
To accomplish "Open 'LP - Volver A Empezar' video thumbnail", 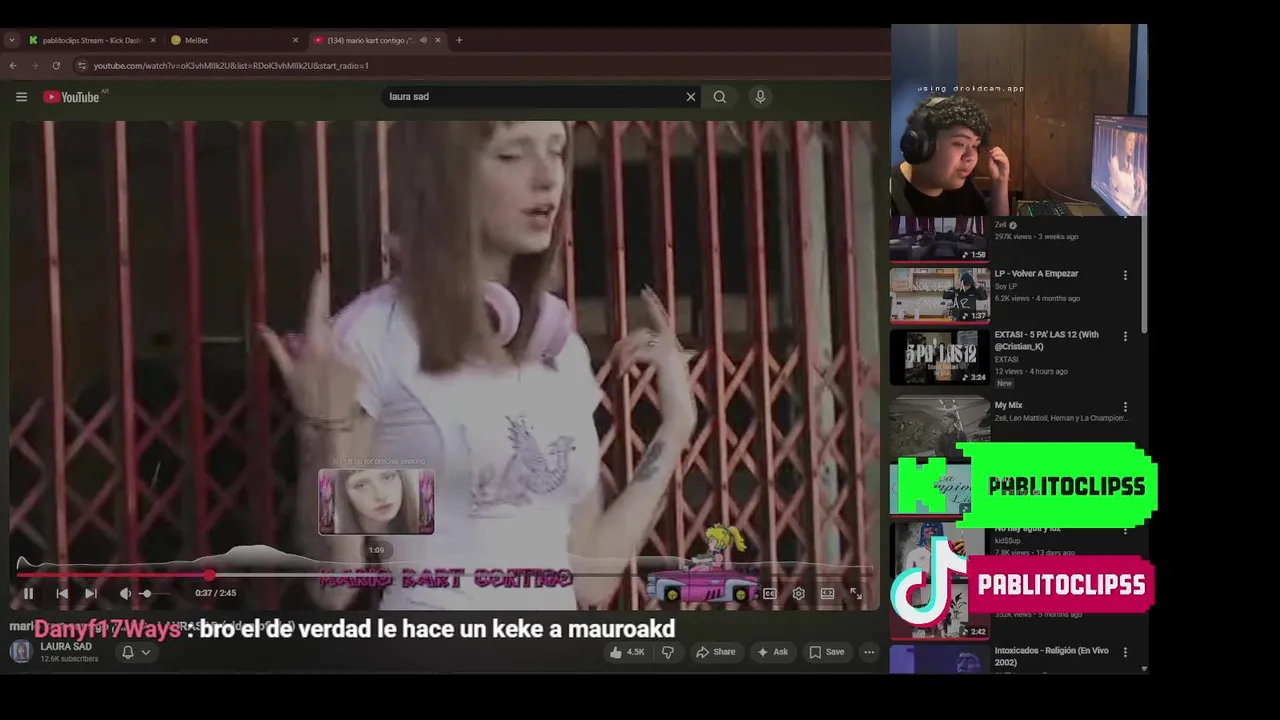I will pyautogui.click(x=940, y=295).
